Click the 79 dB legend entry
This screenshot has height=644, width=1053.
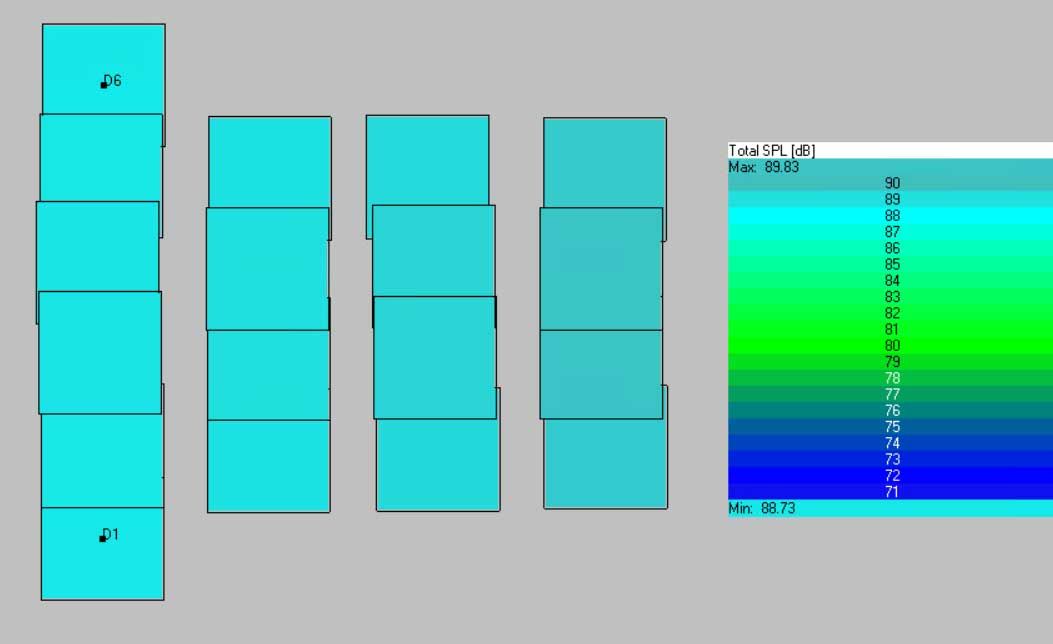890,362
